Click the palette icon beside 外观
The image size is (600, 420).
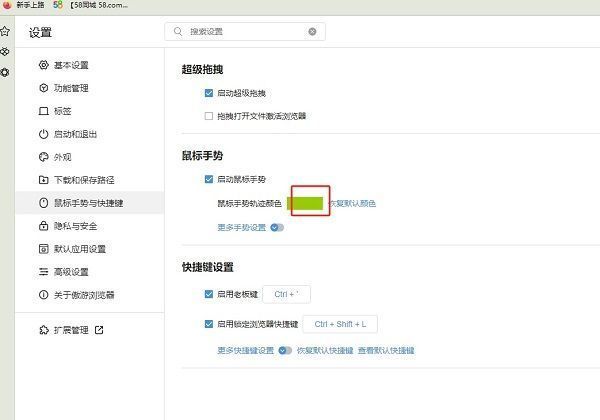pos(44,157)
